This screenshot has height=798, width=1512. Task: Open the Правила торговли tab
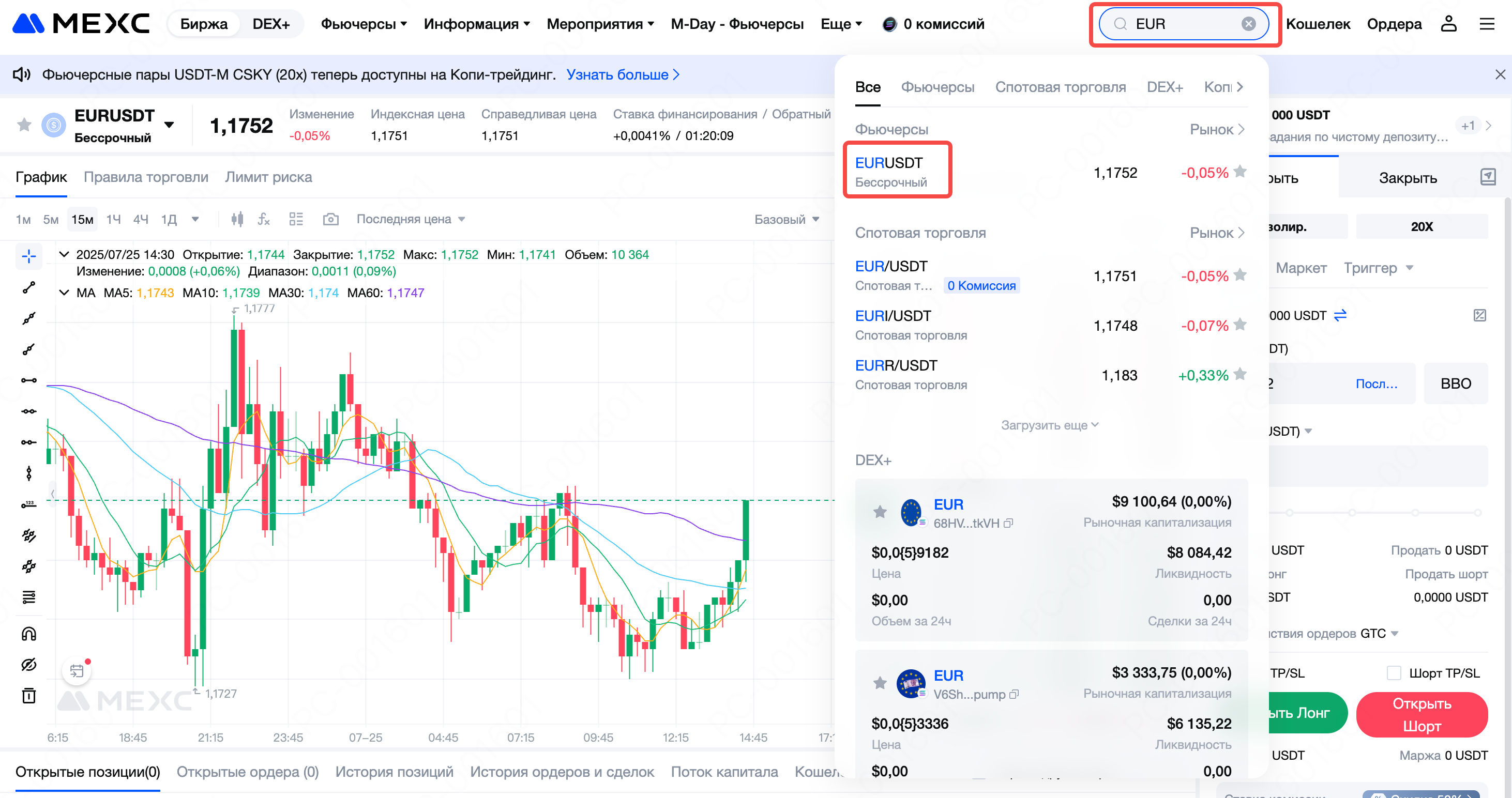point(146,177)
